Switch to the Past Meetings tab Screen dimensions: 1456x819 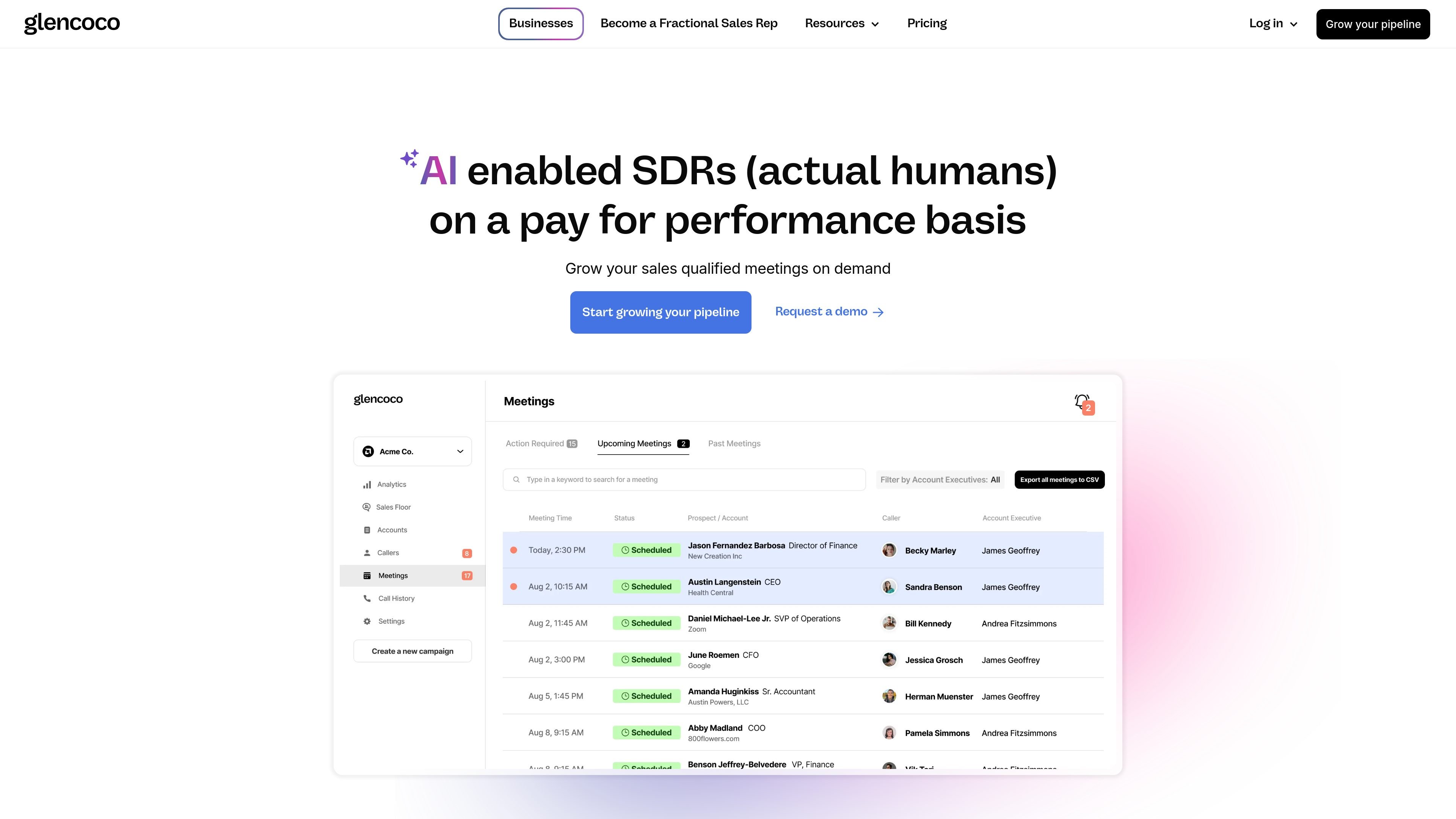734,444
